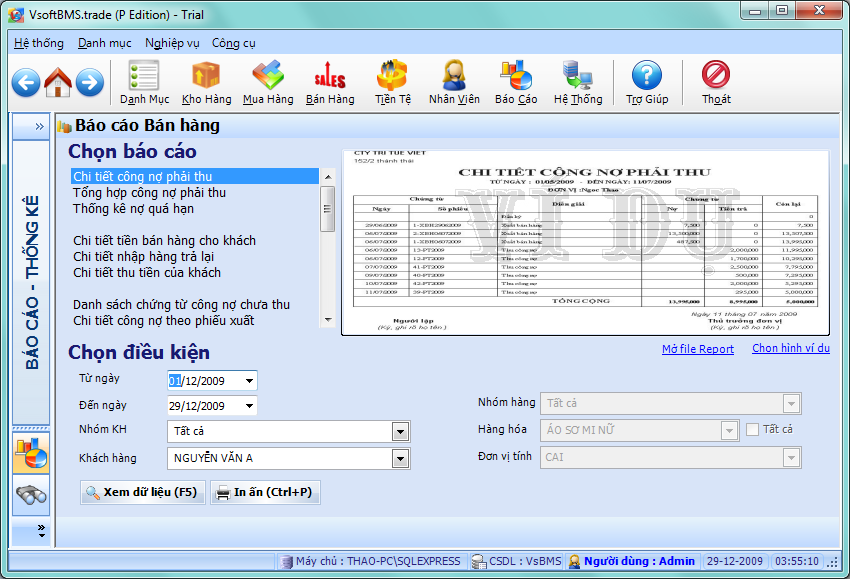
Task: Click the BÁO CÁO - THỐNG KÊ sidebar panel
Action: pyautogui.click(x=31, y=282)
